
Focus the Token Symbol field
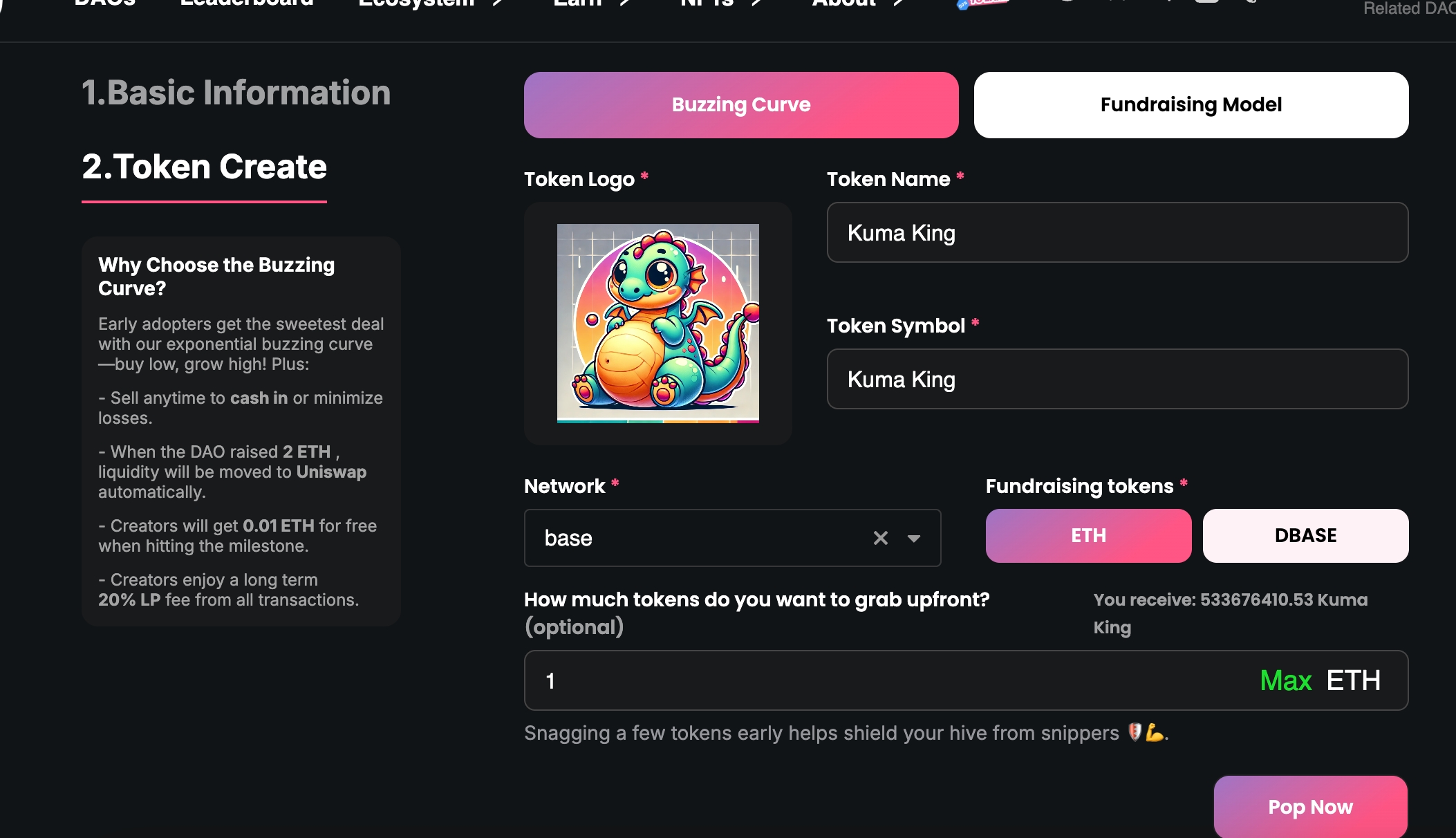pos(1117,379)
